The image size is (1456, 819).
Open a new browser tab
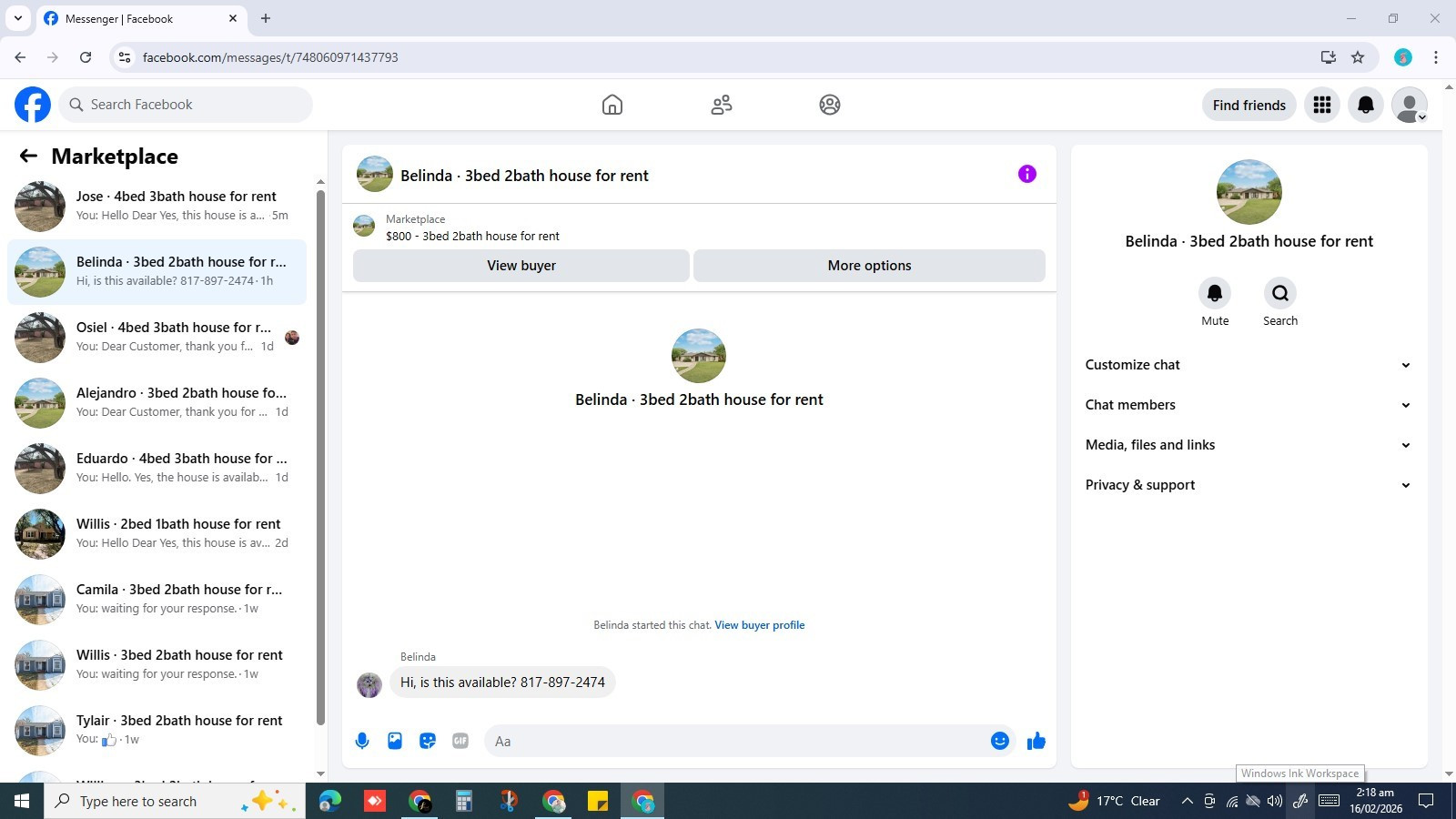point(266,18)
